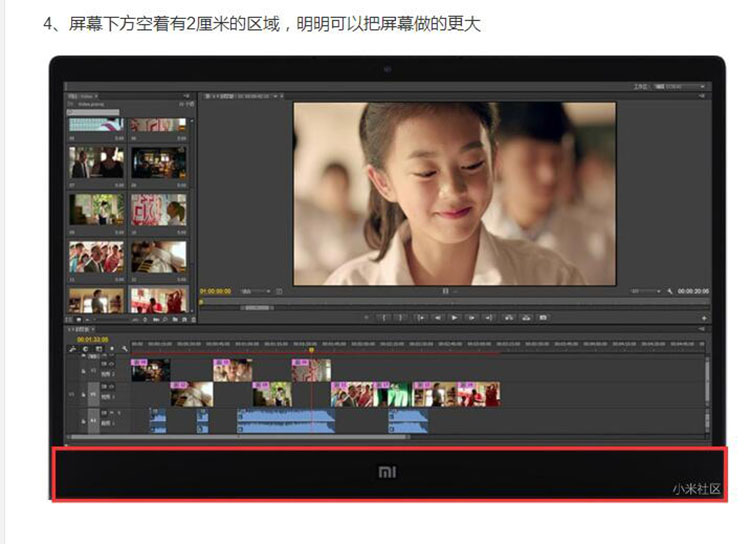Open the workspace dropdown at top right

coord(679,88)
